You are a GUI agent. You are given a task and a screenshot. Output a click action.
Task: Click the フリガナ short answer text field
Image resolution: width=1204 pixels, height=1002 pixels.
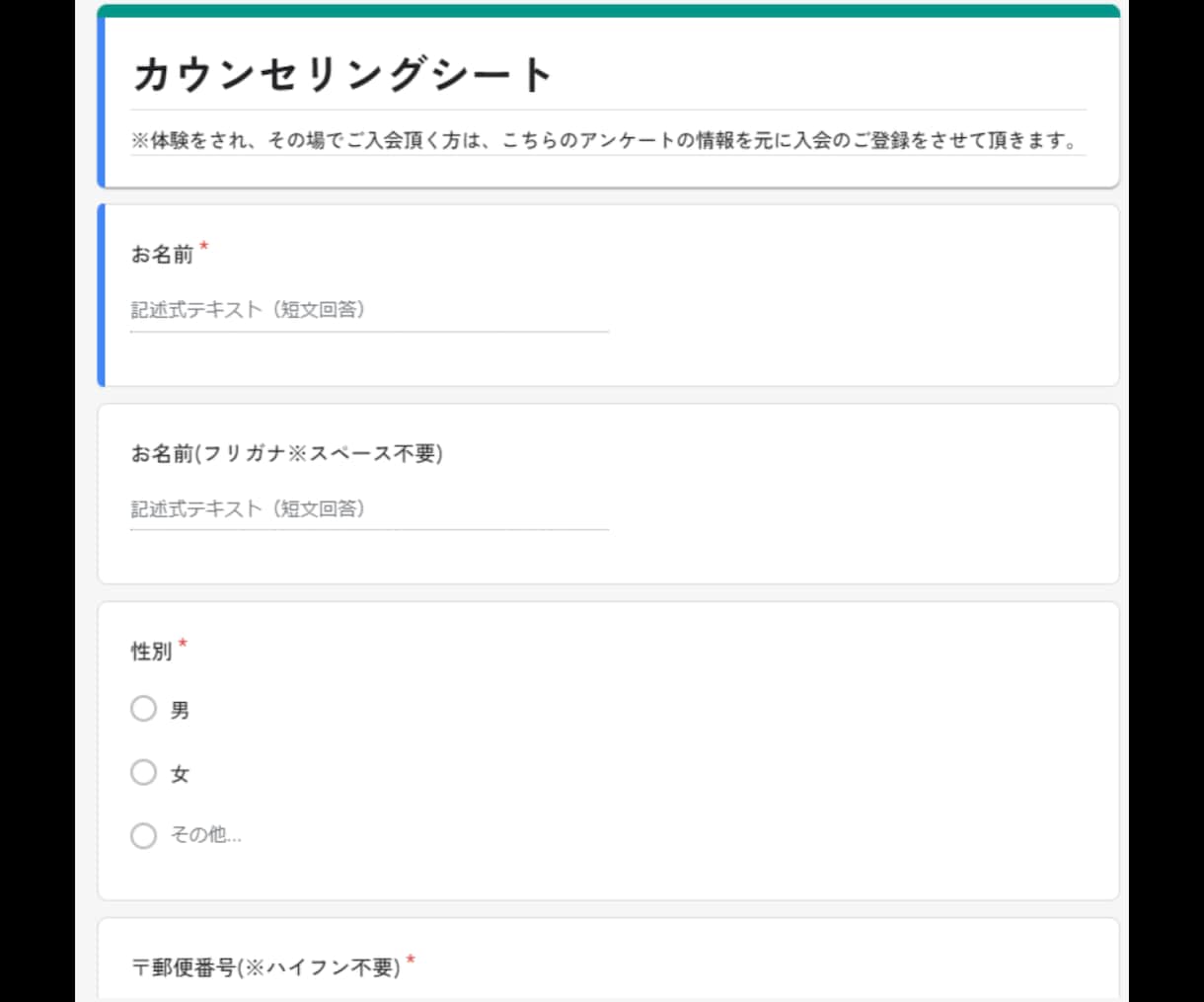point(369,508)
